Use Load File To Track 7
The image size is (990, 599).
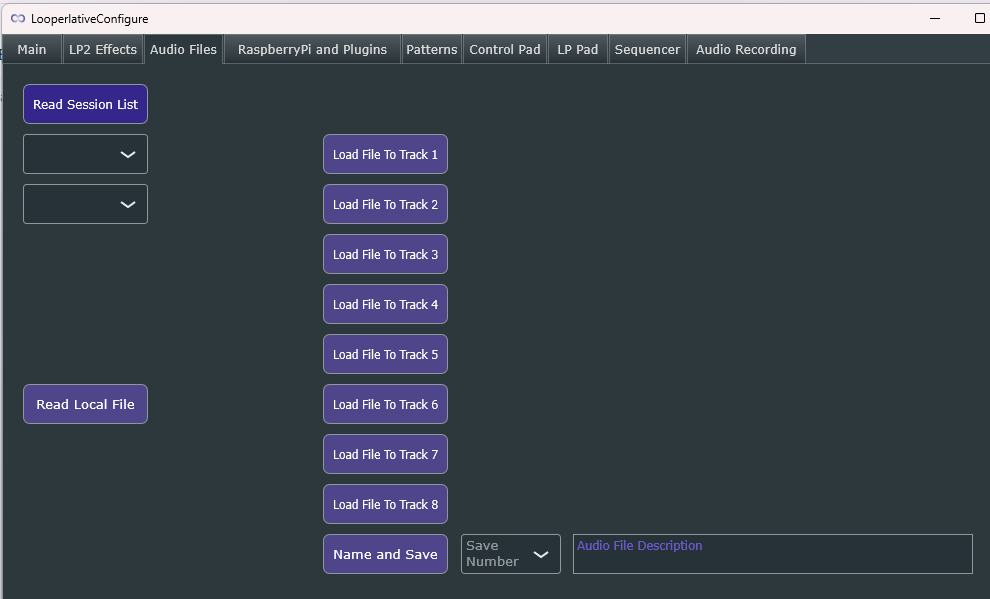[x=385, y=454]
